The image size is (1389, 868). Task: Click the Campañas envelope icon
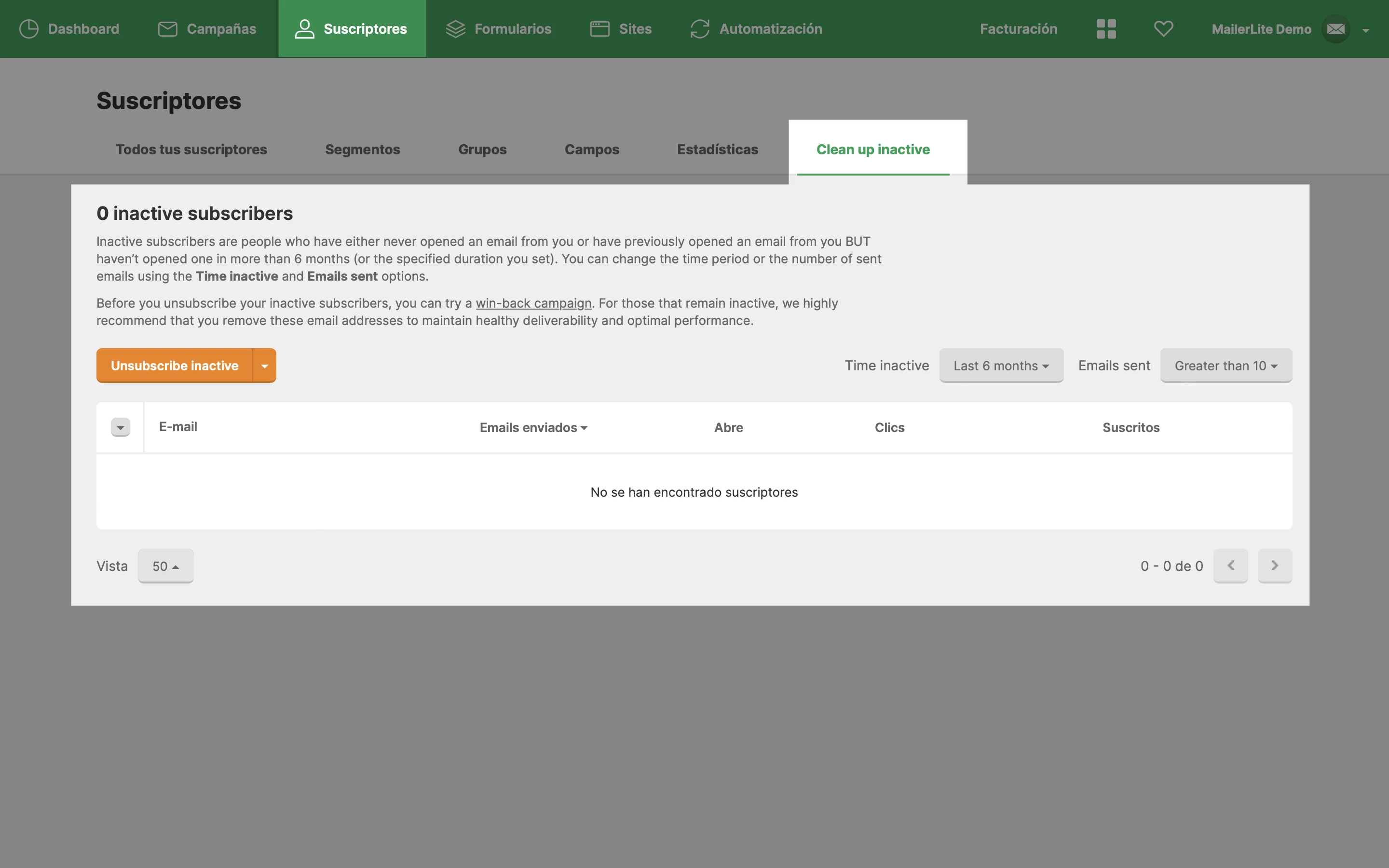point(168,29)
